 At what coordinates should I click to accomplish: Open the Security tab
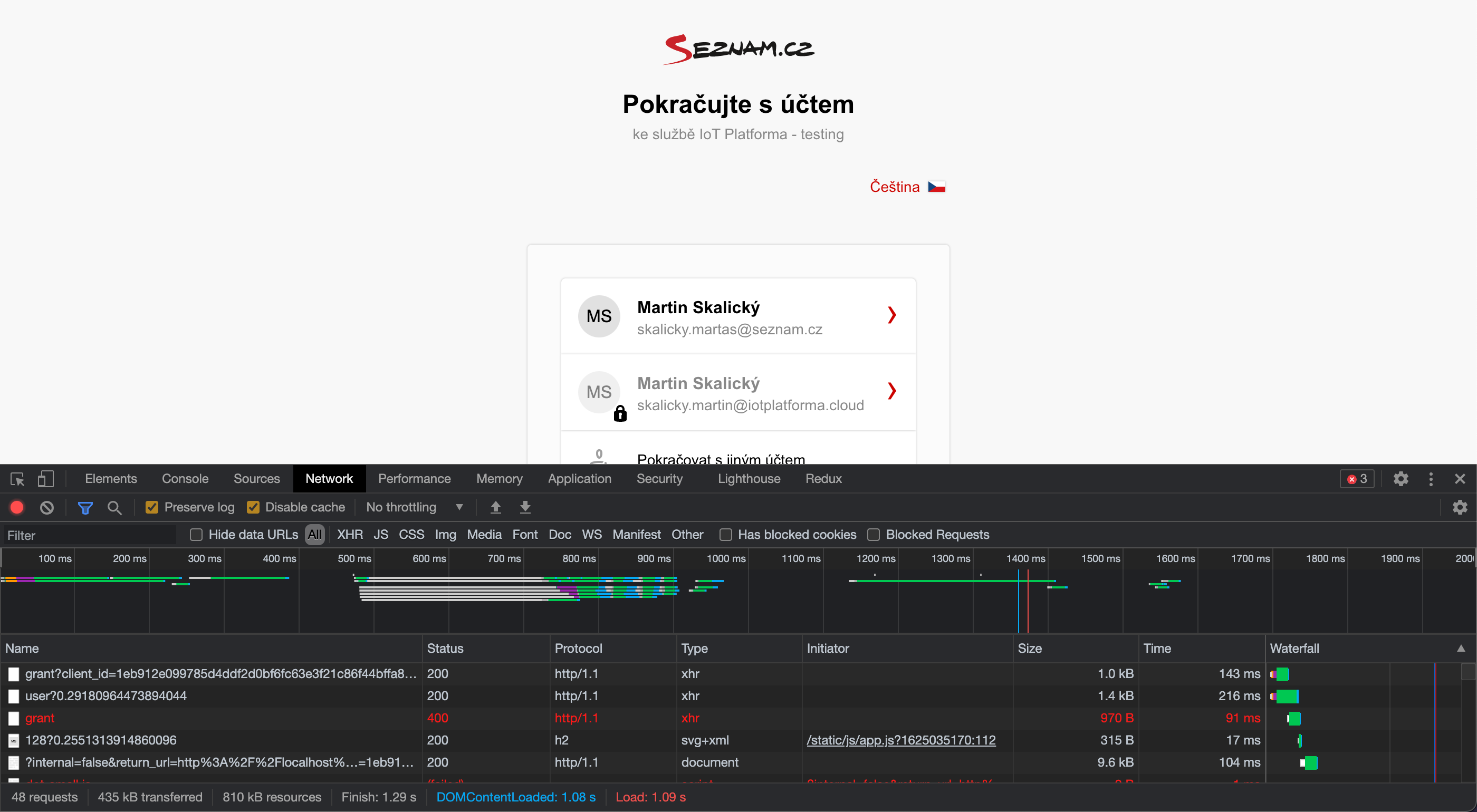(x=659, y=479)
